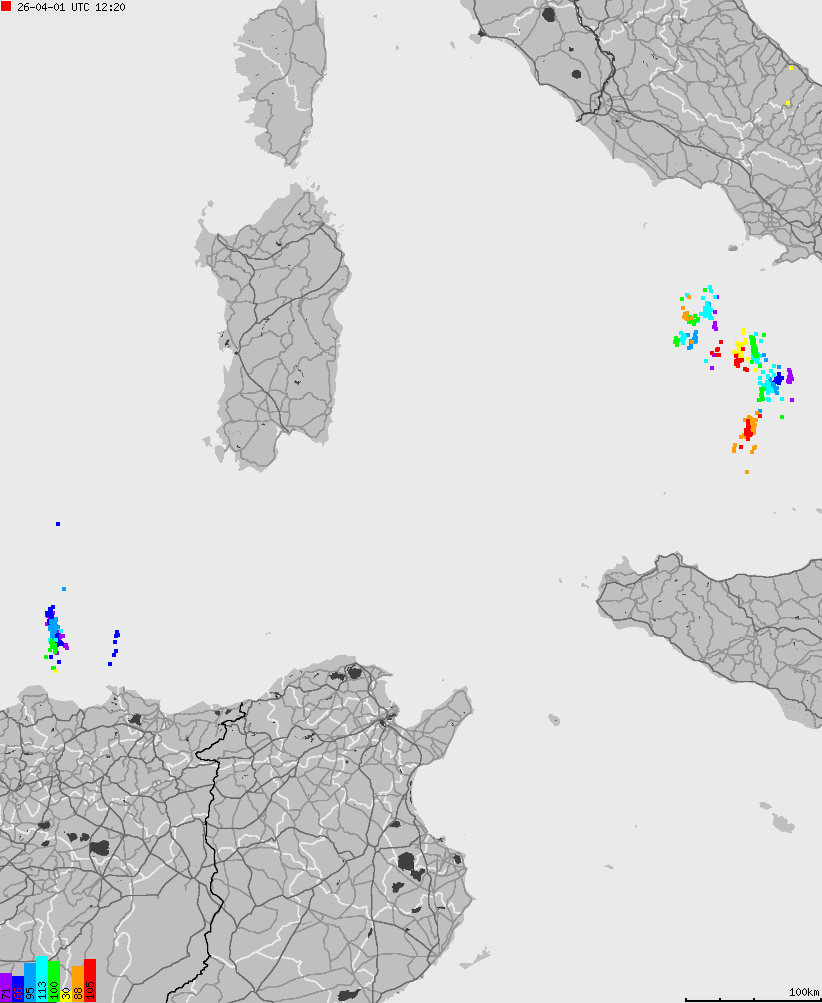Select the red legend bar labeled 105

(90, 985)
